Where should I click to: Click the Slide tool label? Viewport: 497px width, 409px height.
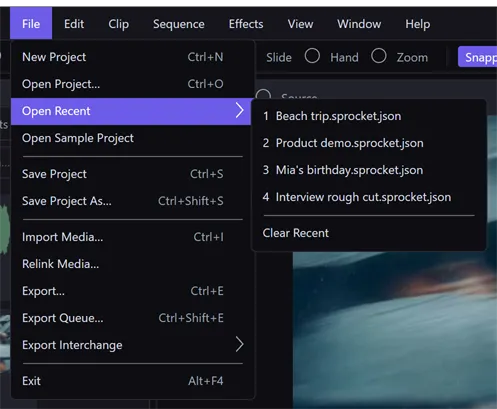279,58
